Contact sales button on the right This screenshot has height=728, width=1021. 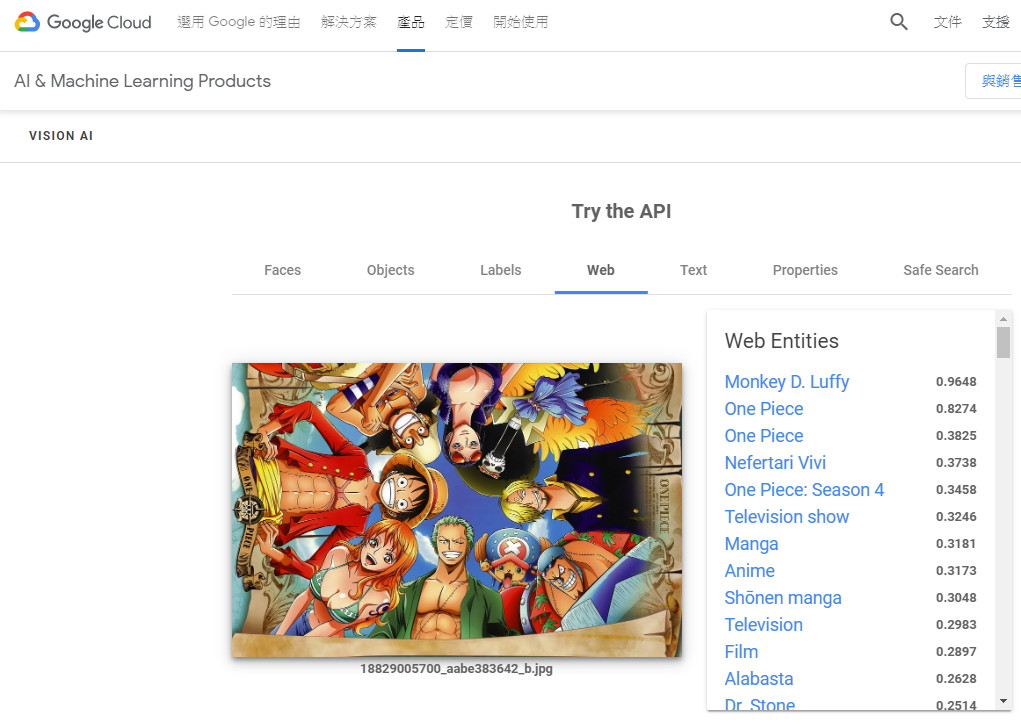(993, 81)
